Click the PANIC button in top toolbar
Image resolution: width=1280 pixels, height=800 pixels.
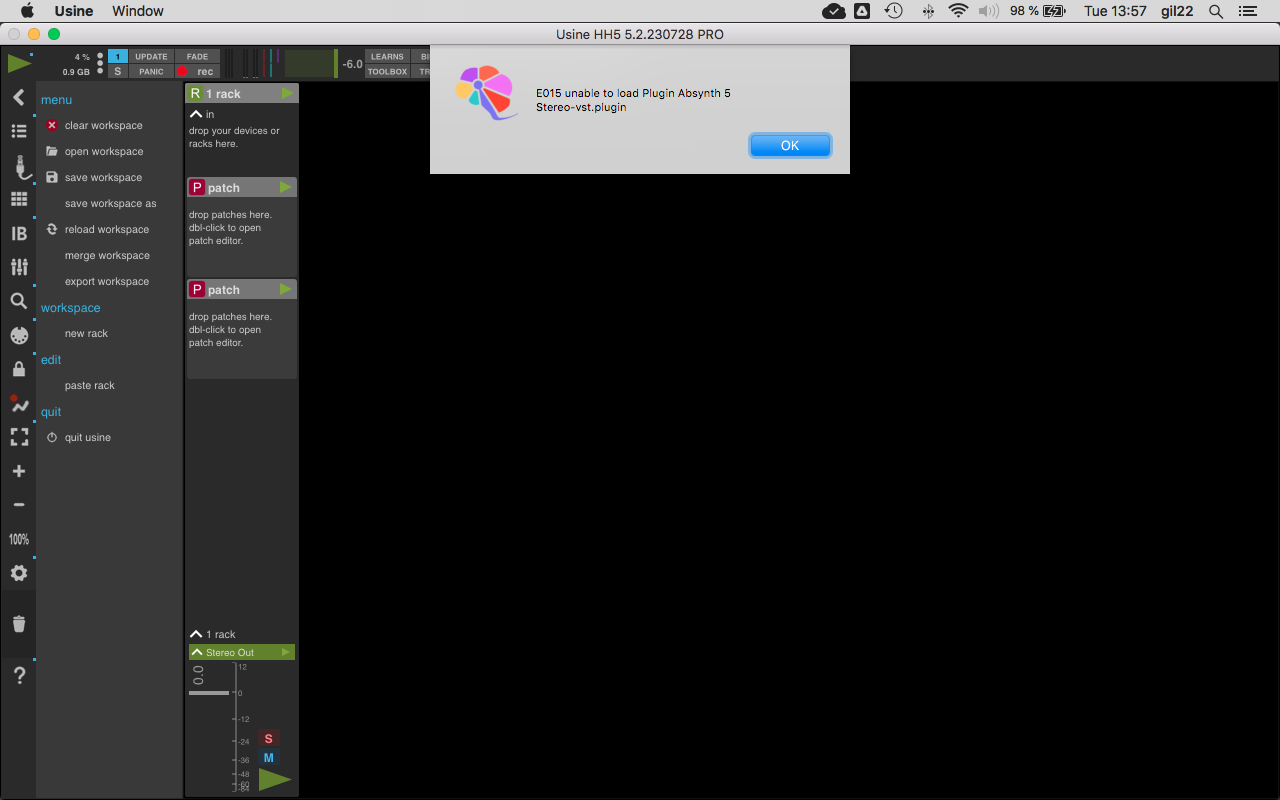(x=151, y=72)
